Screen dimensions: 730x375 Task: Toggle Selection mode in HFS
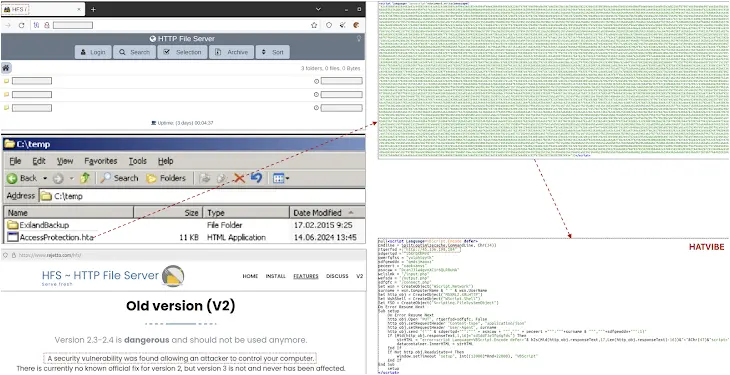click(183, 52)
